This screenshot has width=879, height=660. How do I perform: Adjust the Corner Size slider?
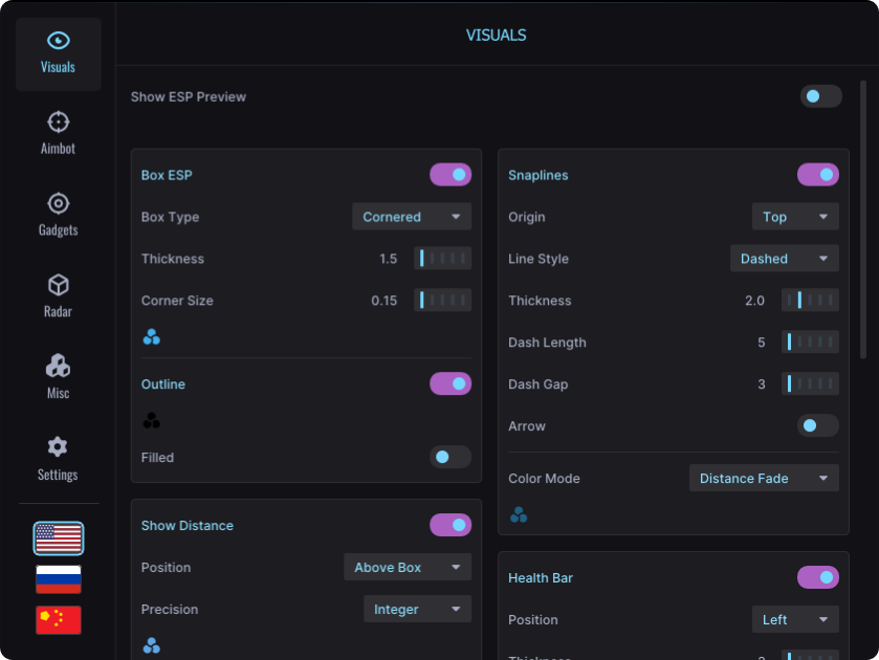pyautogui.click(x=442, y=300)
